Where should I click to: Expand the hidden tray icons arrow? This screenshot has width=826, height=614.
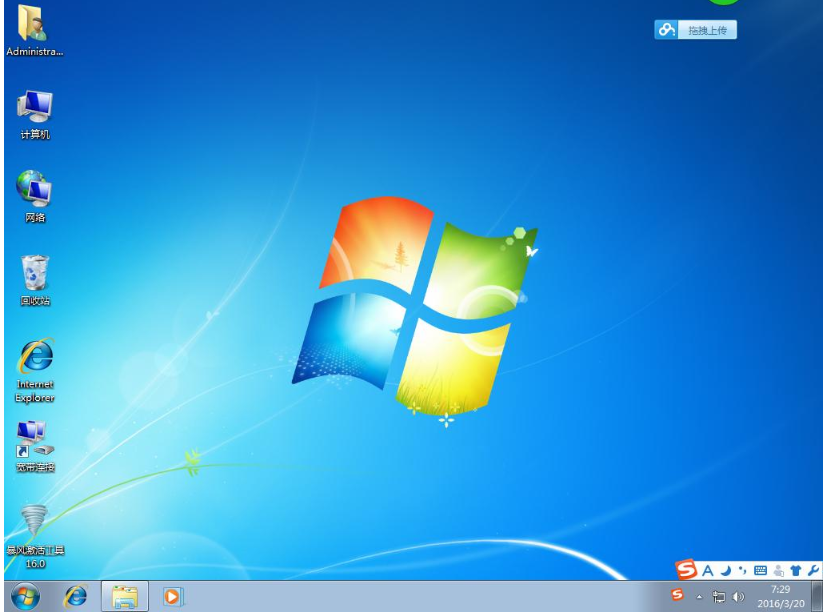[x=700, y=598]
